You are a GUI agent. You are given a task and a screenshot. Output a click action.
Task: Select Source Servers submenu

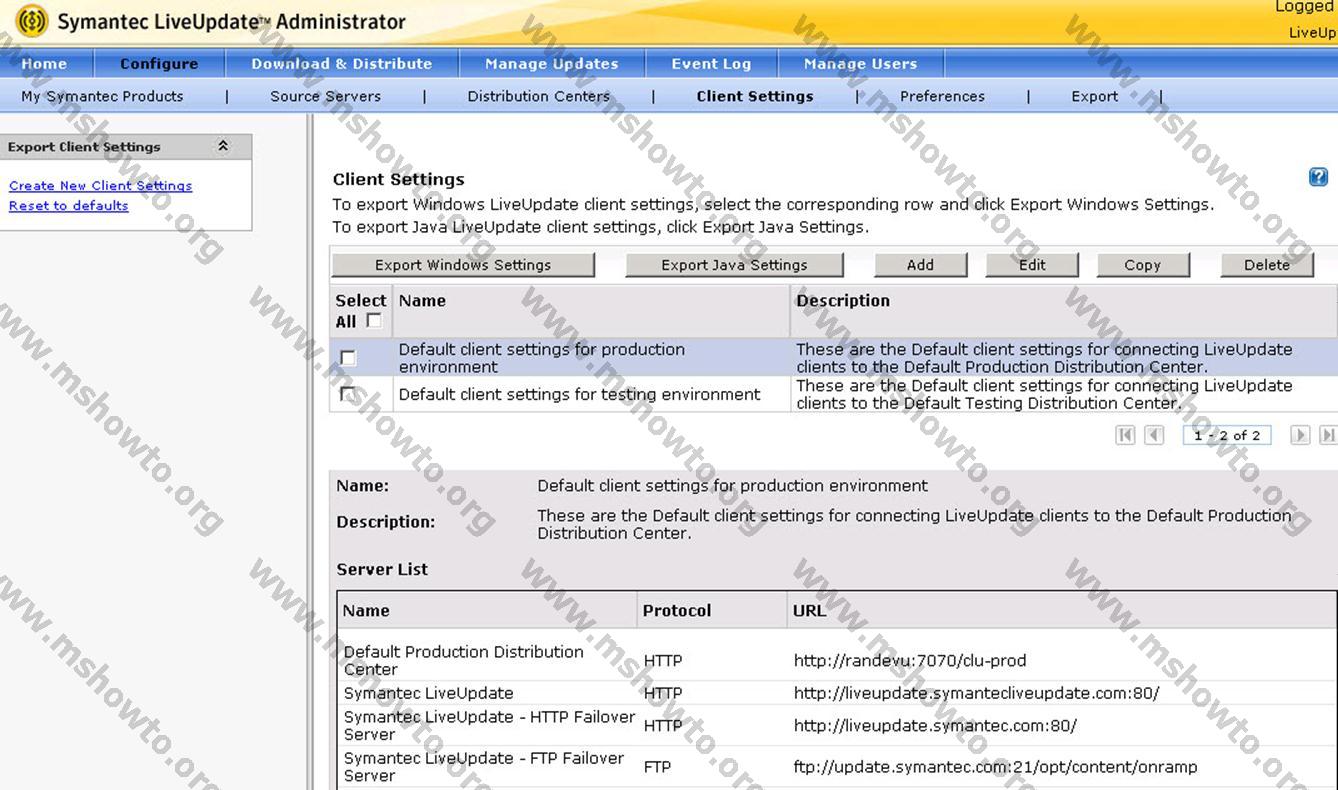pos(325,96)
